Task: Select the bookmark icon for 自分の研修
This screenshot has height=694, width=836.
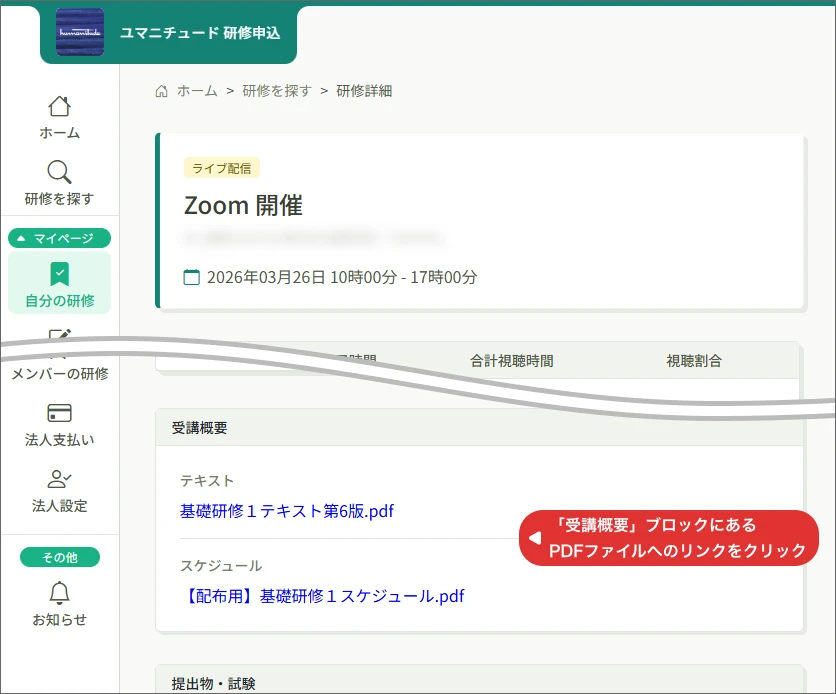Action: coord(59,274)
